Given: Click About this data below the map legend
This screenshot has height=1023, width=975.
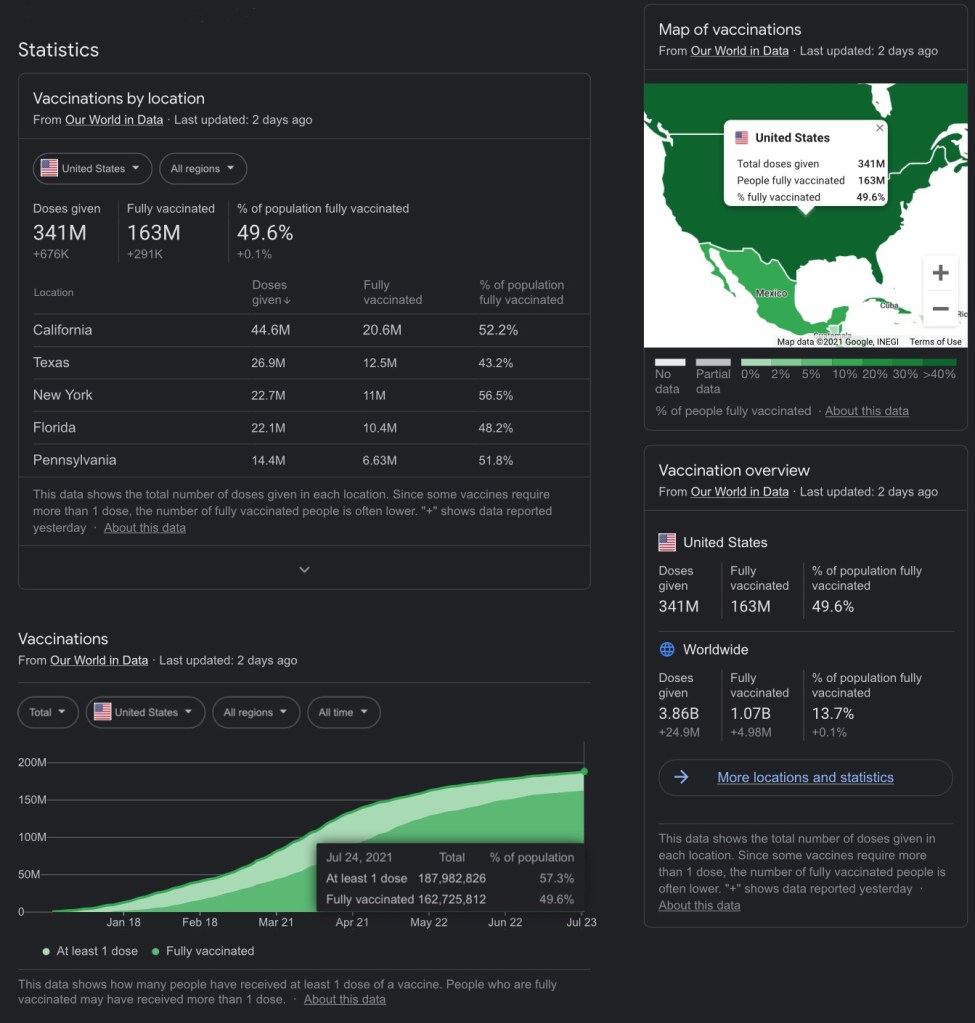Looking at the screenshot, I should [866, 411].
